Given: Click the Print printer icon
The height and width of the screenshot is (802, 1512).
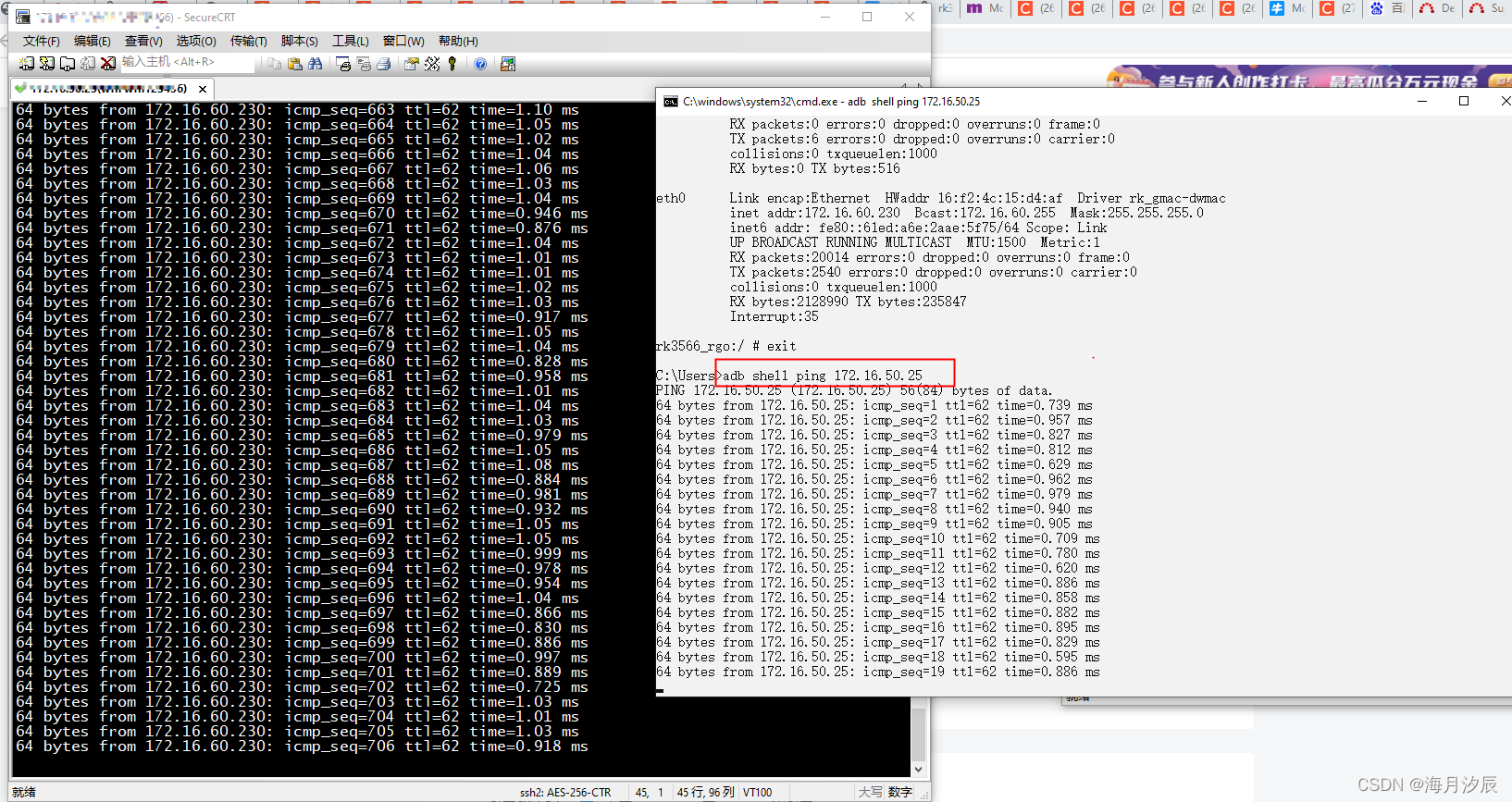Looking at the screenshot, I should (x=384, y=63).
